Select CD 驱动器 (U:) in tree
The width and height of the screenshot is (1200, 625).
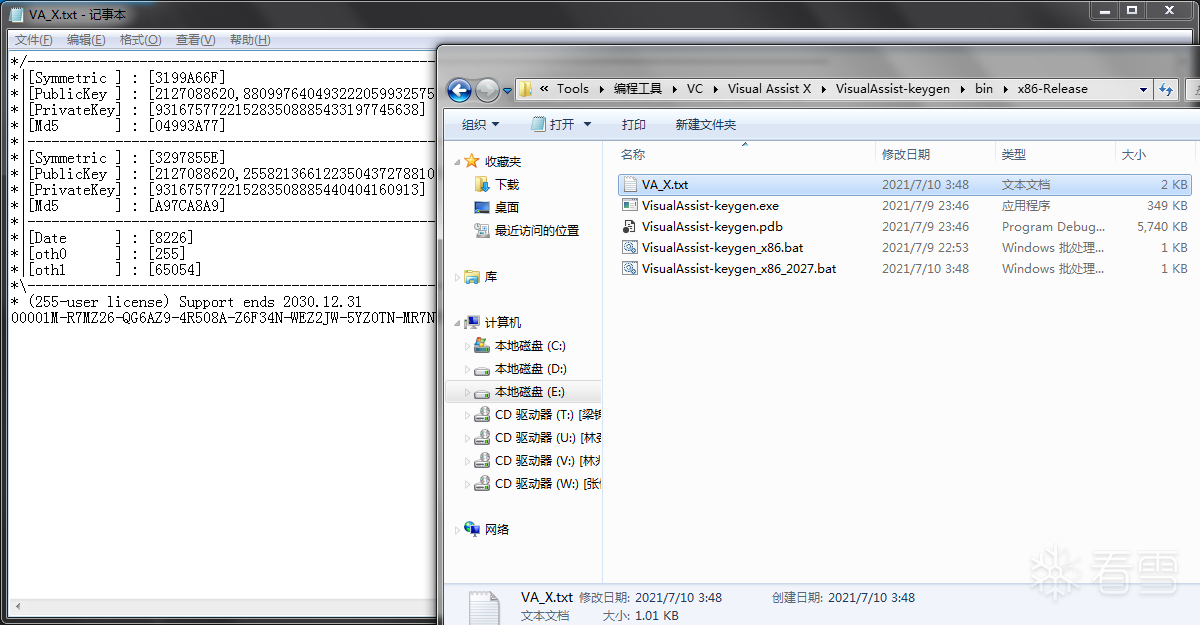point(548,438)
